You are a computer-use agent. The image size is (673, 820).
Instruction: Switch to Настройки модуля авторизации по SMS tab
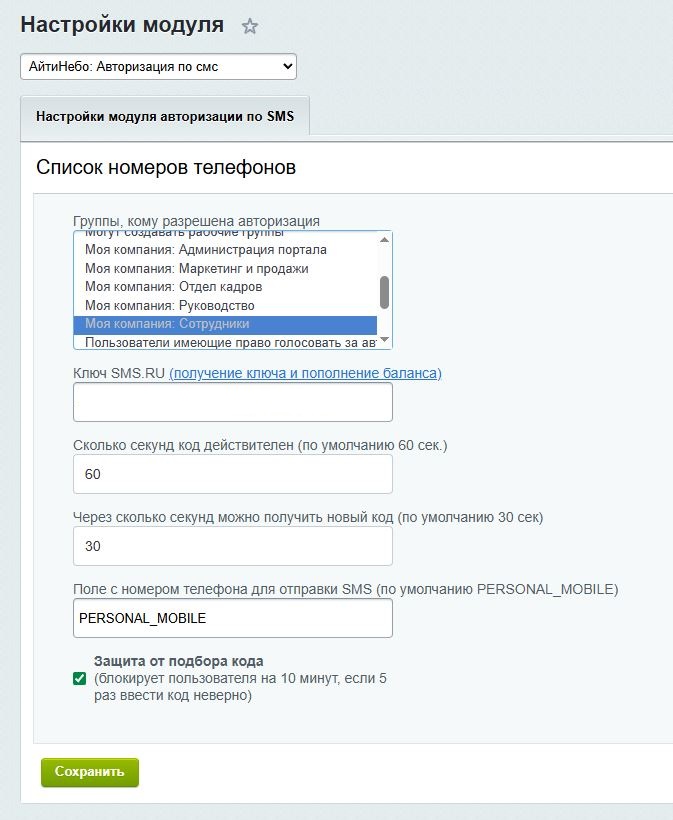click(165, 117)
